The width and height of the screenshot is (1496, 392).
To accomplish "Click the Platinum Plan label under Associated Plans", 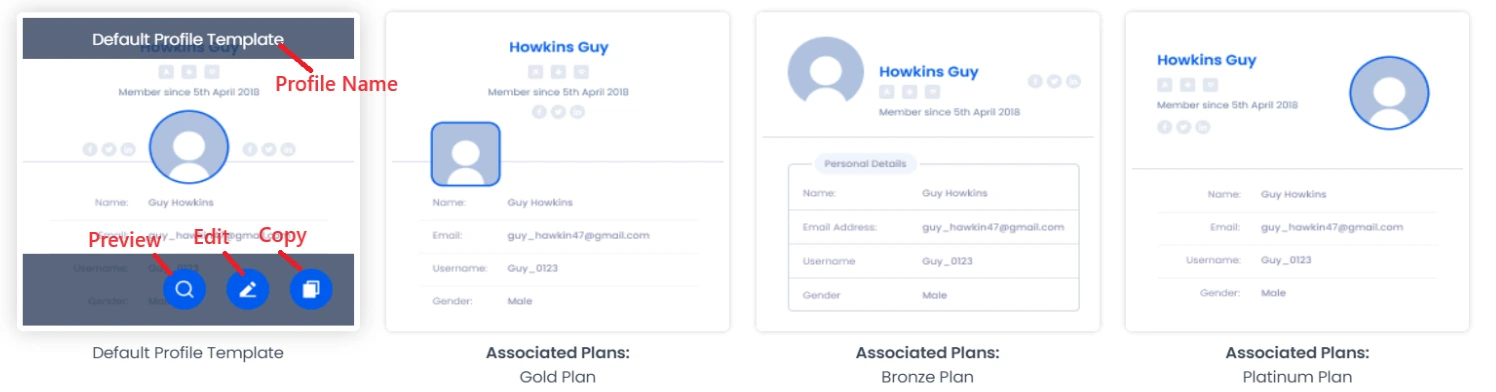I will pos(1297,377).
